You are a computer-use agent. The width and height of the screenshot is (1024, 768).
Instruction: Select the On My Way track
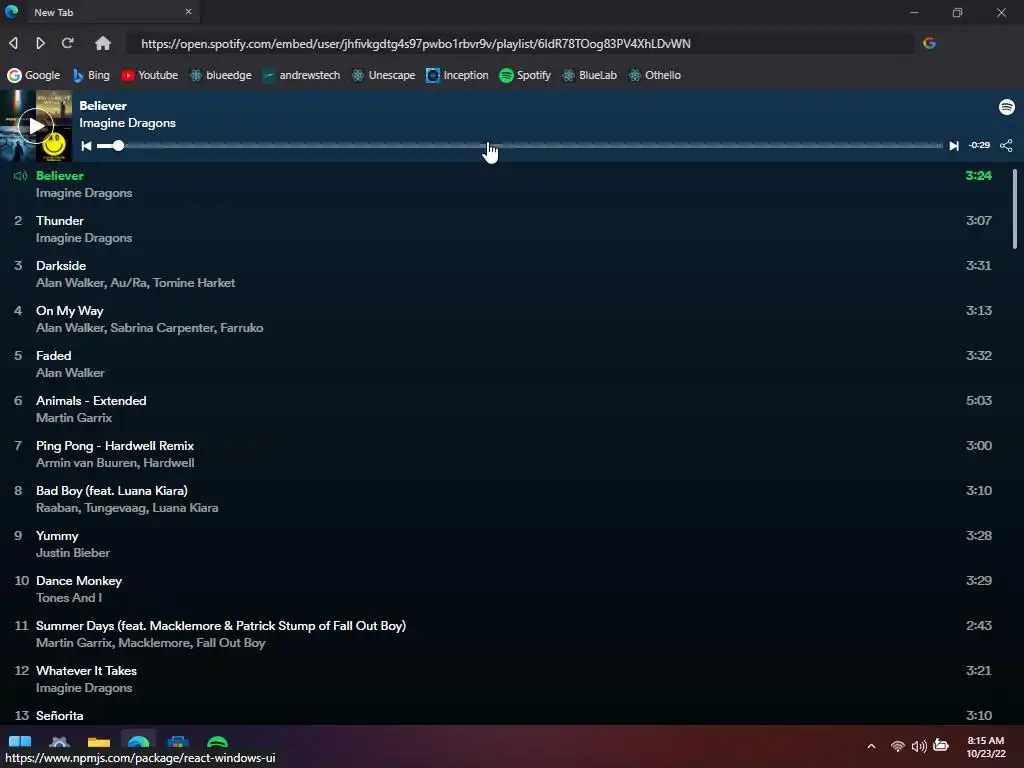pos(503,319)
